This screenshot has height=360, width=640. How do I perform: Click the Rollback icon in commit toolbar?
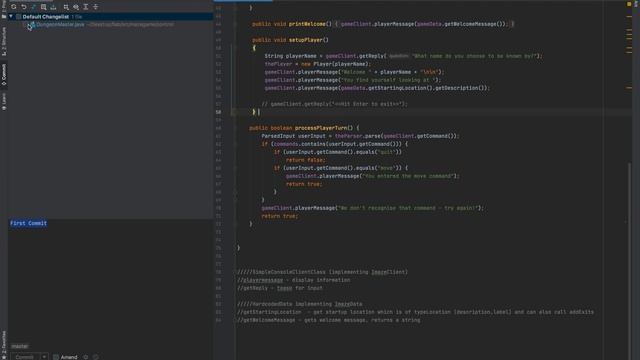(24, 7)
